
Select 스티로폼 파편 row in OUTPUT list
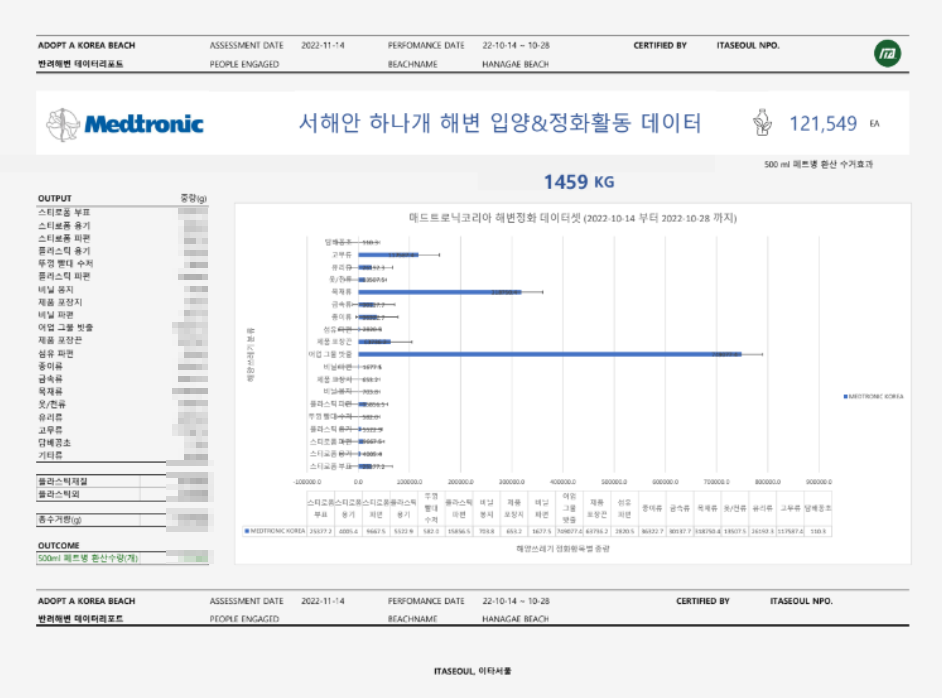click(123, 238)
